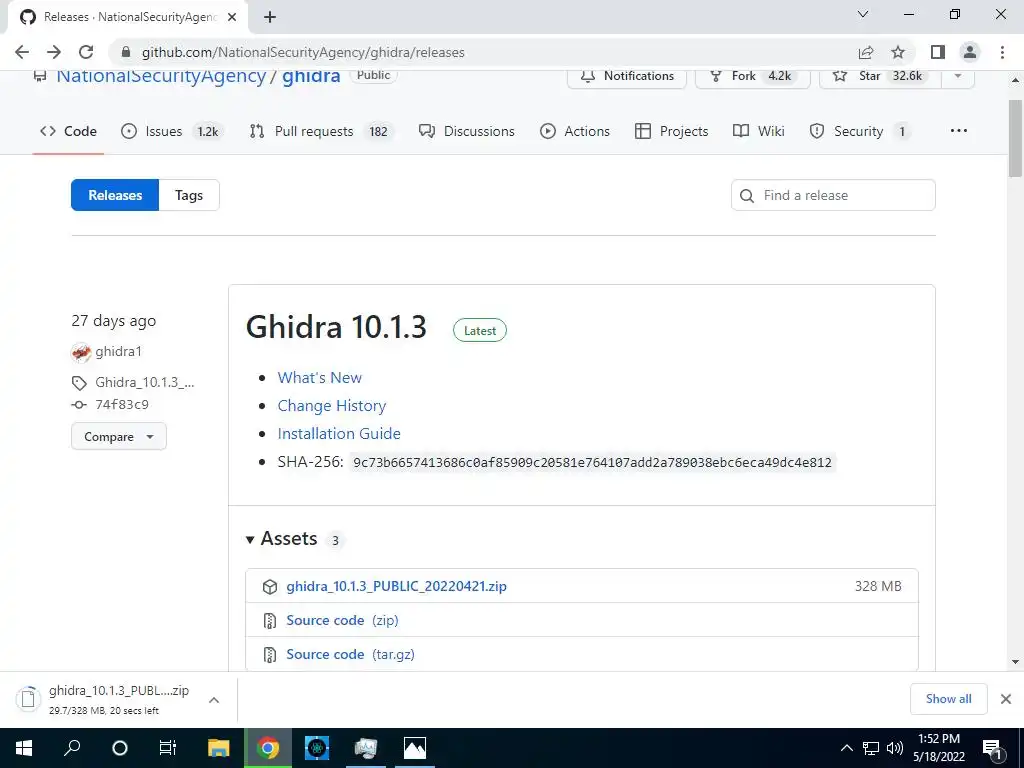Screen dimensions: 1024x768
Task: Open the Issues tab
Action: 172,131
